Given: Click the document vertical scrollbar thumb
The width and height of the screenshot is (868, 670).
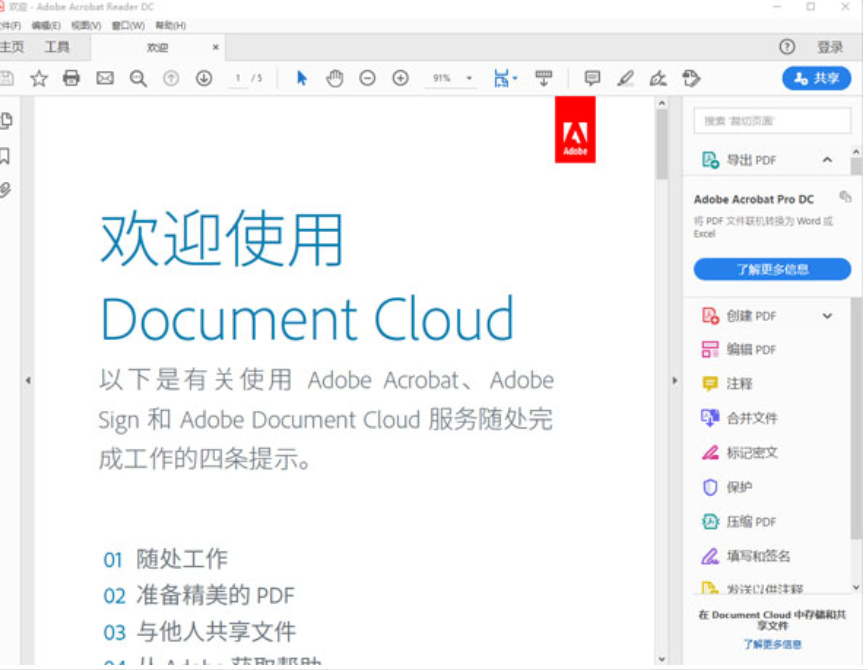Looking at the screenshot, I should (662, 144).
